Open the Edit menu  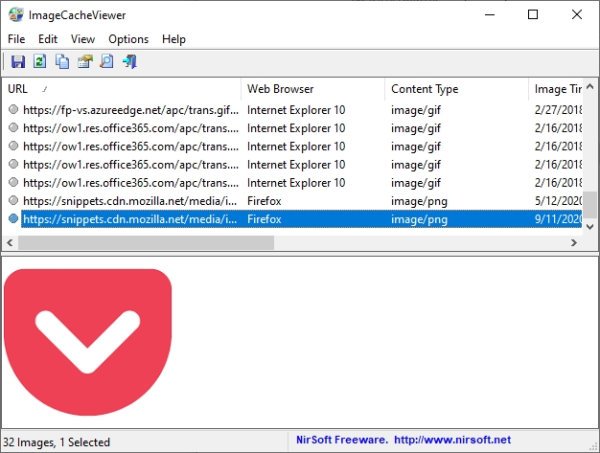click(48, 39)
